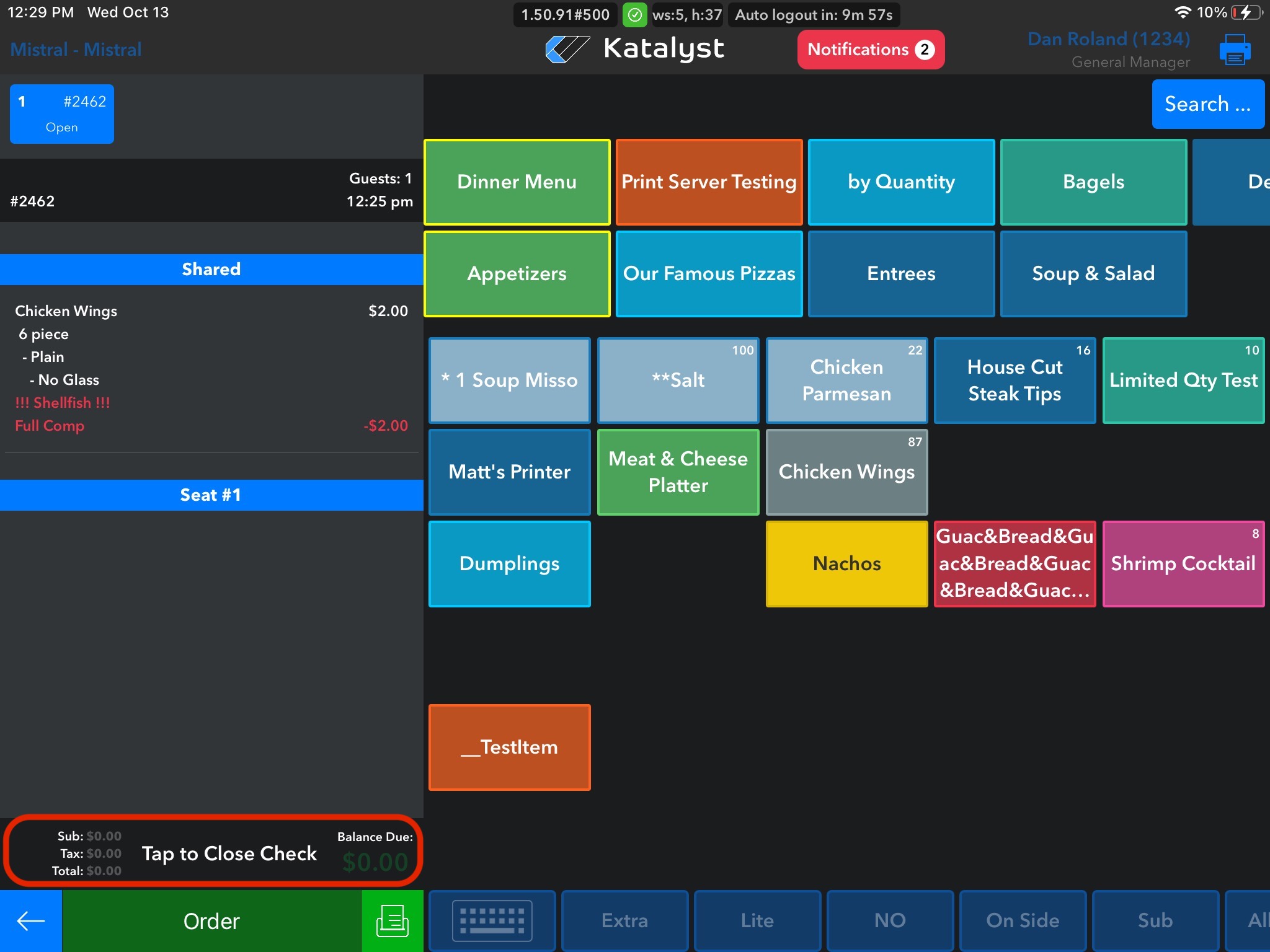Image resolution: width=1270 pixels, height=952 pixels.
Task: Open the Dinner Menu category
Action: tap(517, 182)
